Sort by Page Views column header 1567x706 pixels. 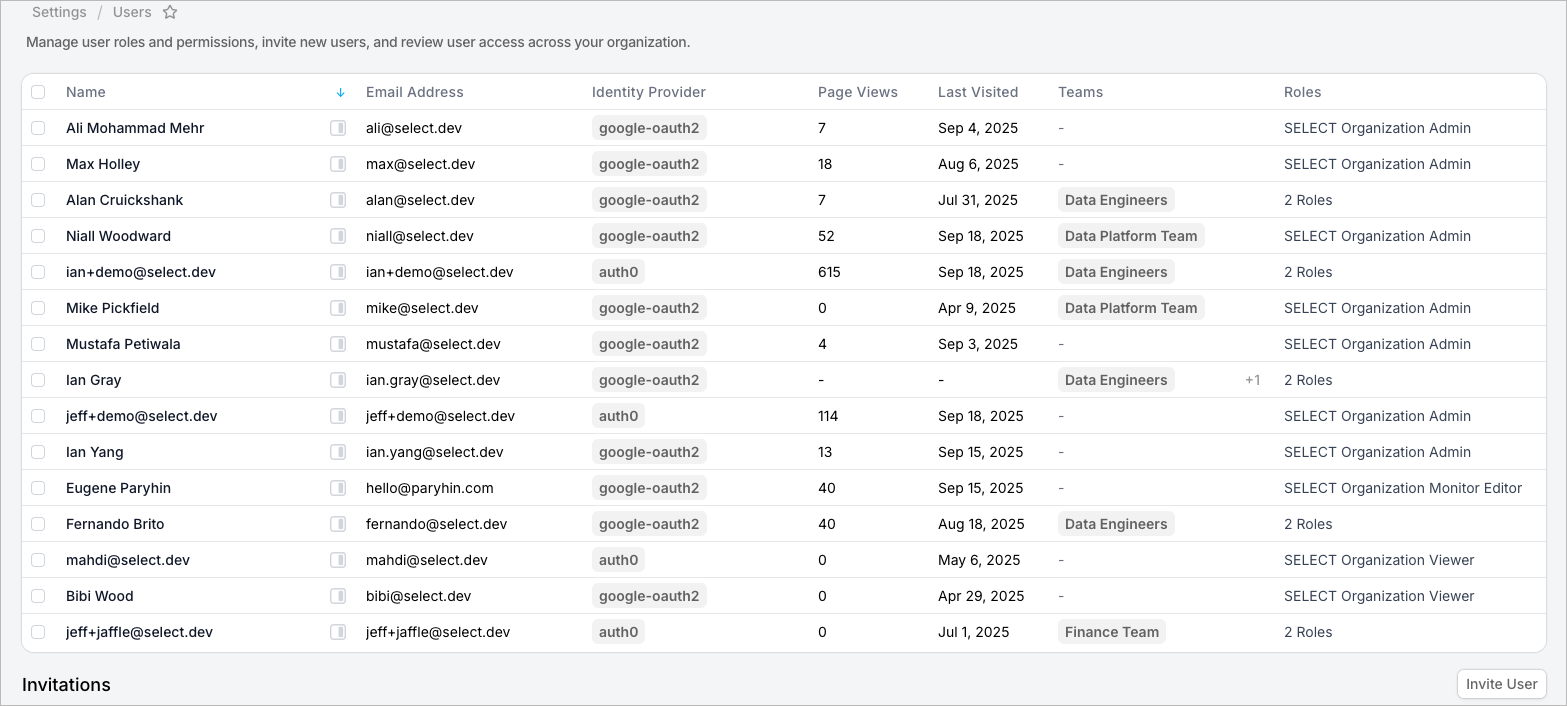click(857, 92)
